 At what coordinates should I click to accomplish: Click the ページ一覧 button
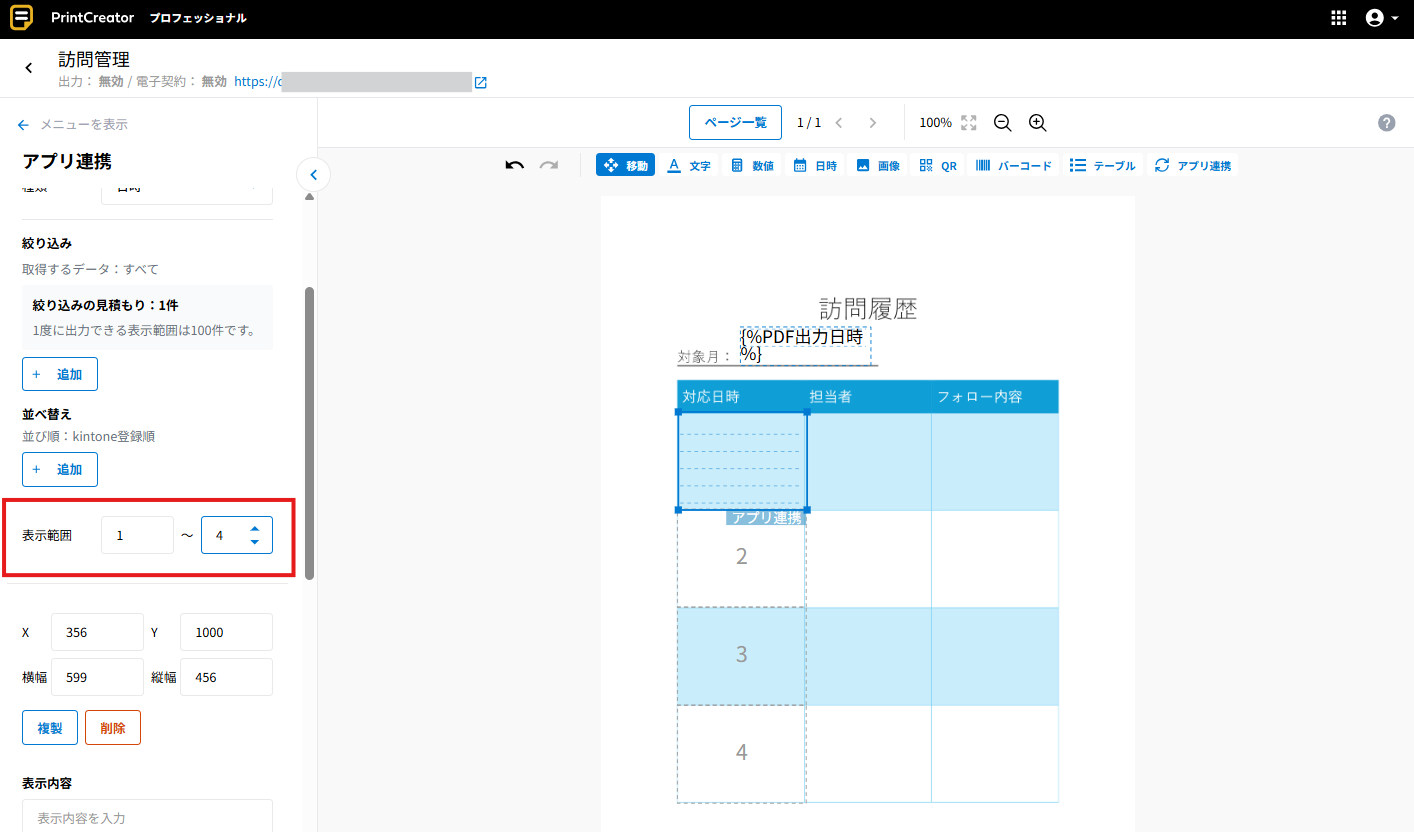click(x=735, y=122)
